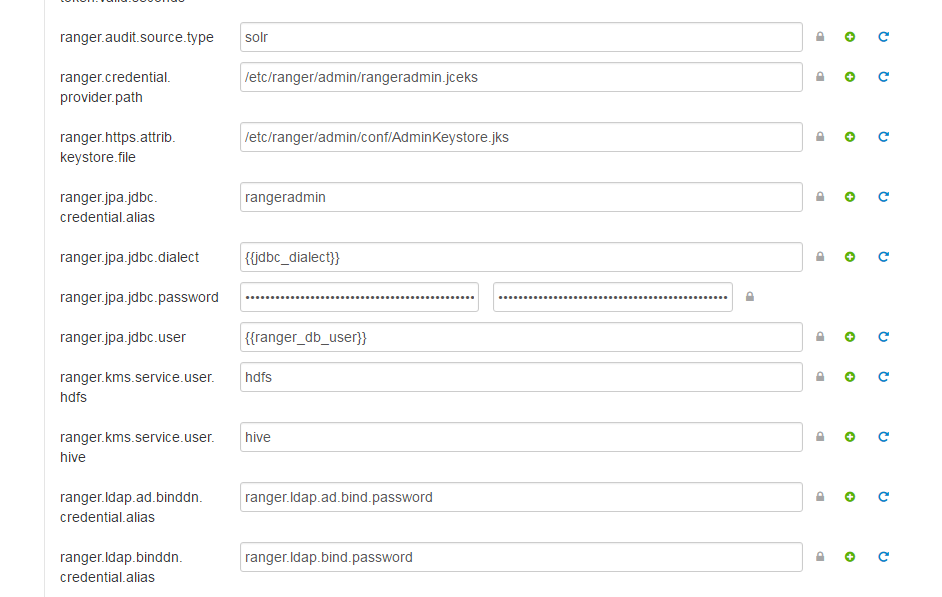The height and width of the screenshot is (597, 942).
Task: Click green plus icon for ranger.kms.service.user.hive
Action: tap(850, 437)
